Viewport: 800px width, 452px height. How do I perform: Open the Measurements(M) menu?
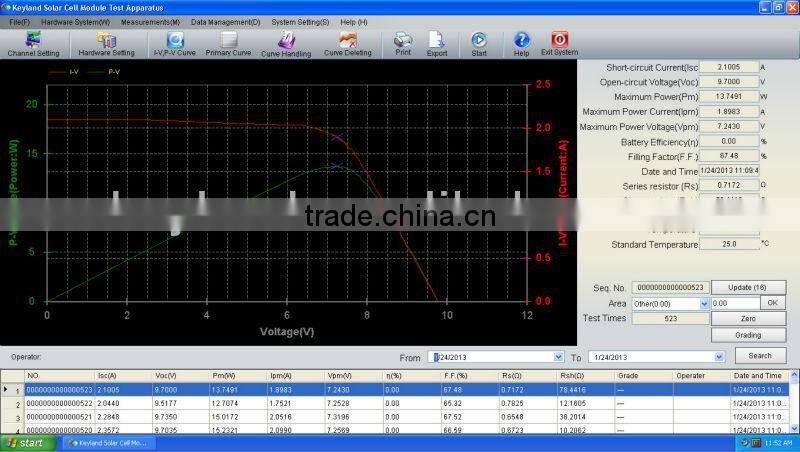pyautogui.click(x=151, y=21)
